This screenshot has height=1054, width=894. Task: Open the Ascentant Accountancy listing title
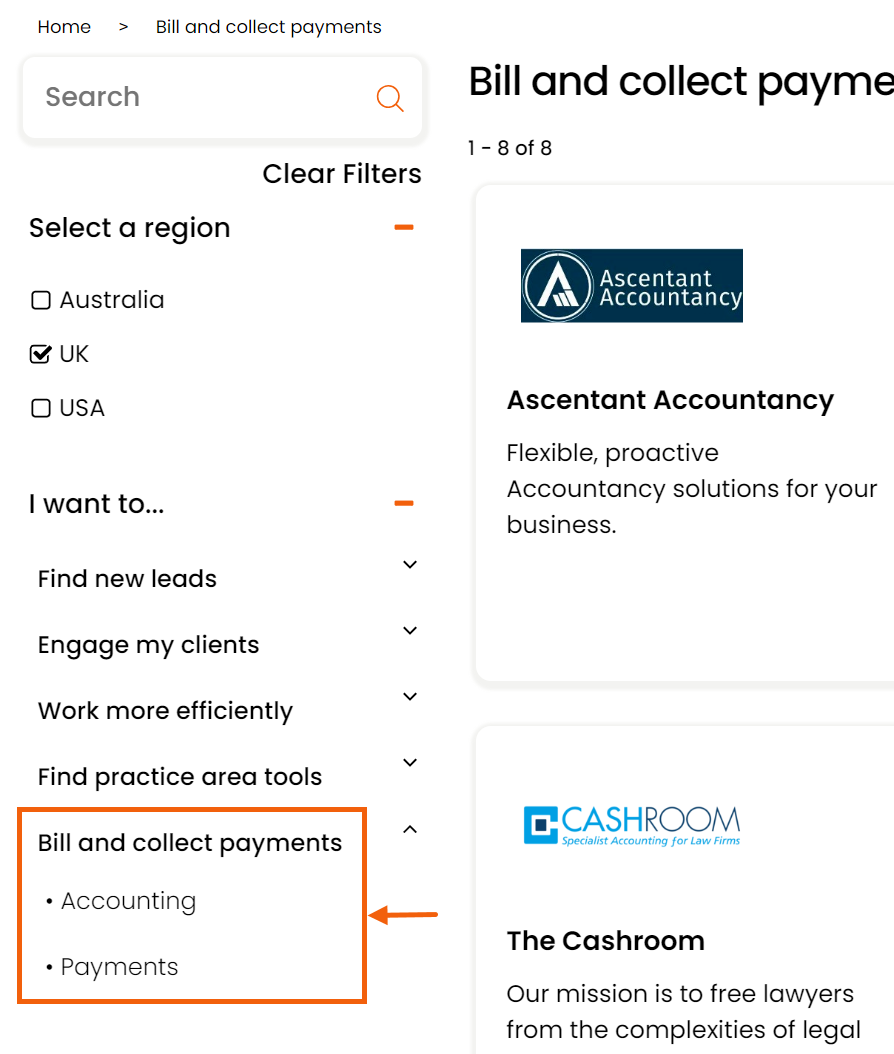(670, 400)
